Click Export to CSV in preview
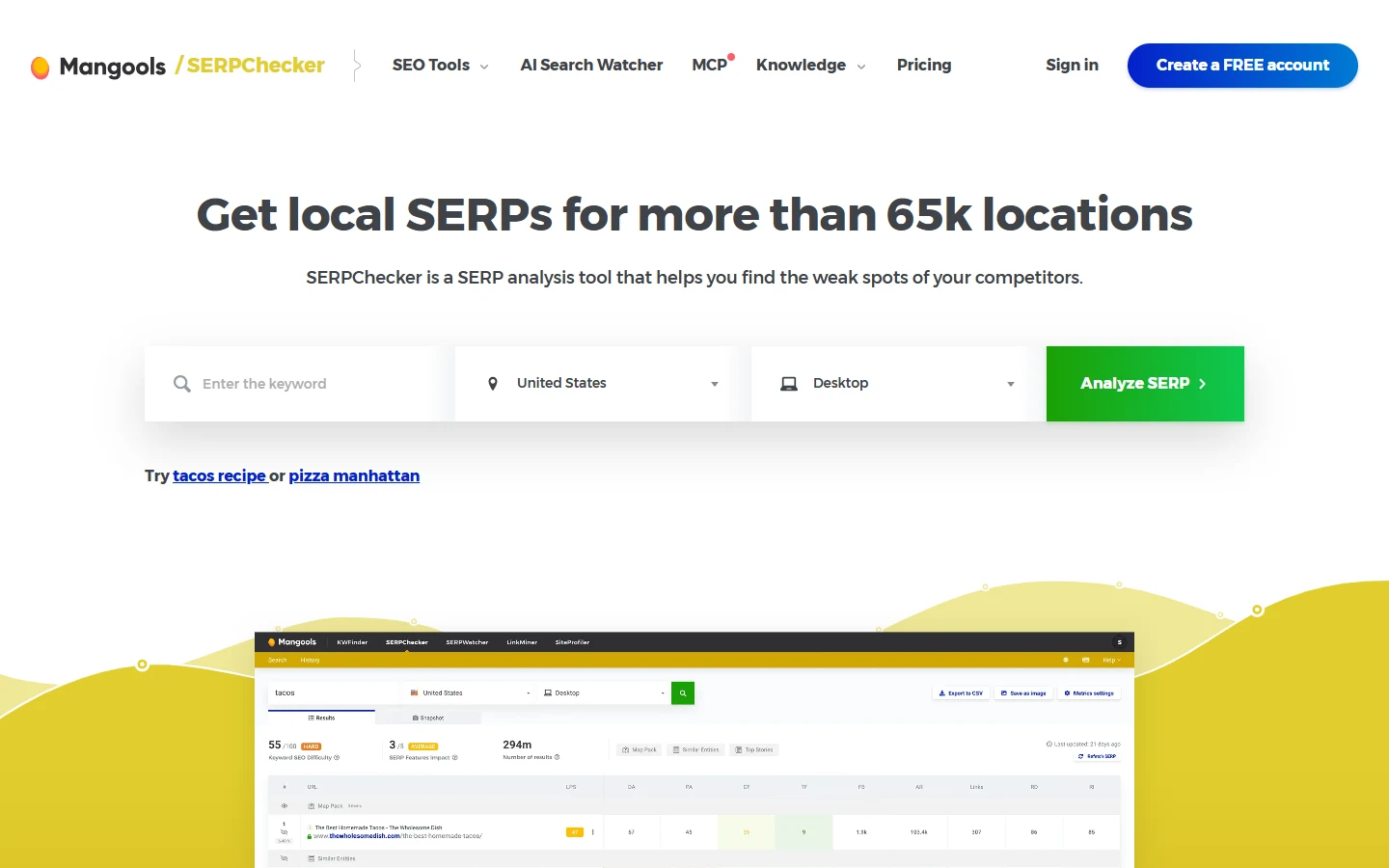Viewport: 1389px width, 868px height. 961,692
